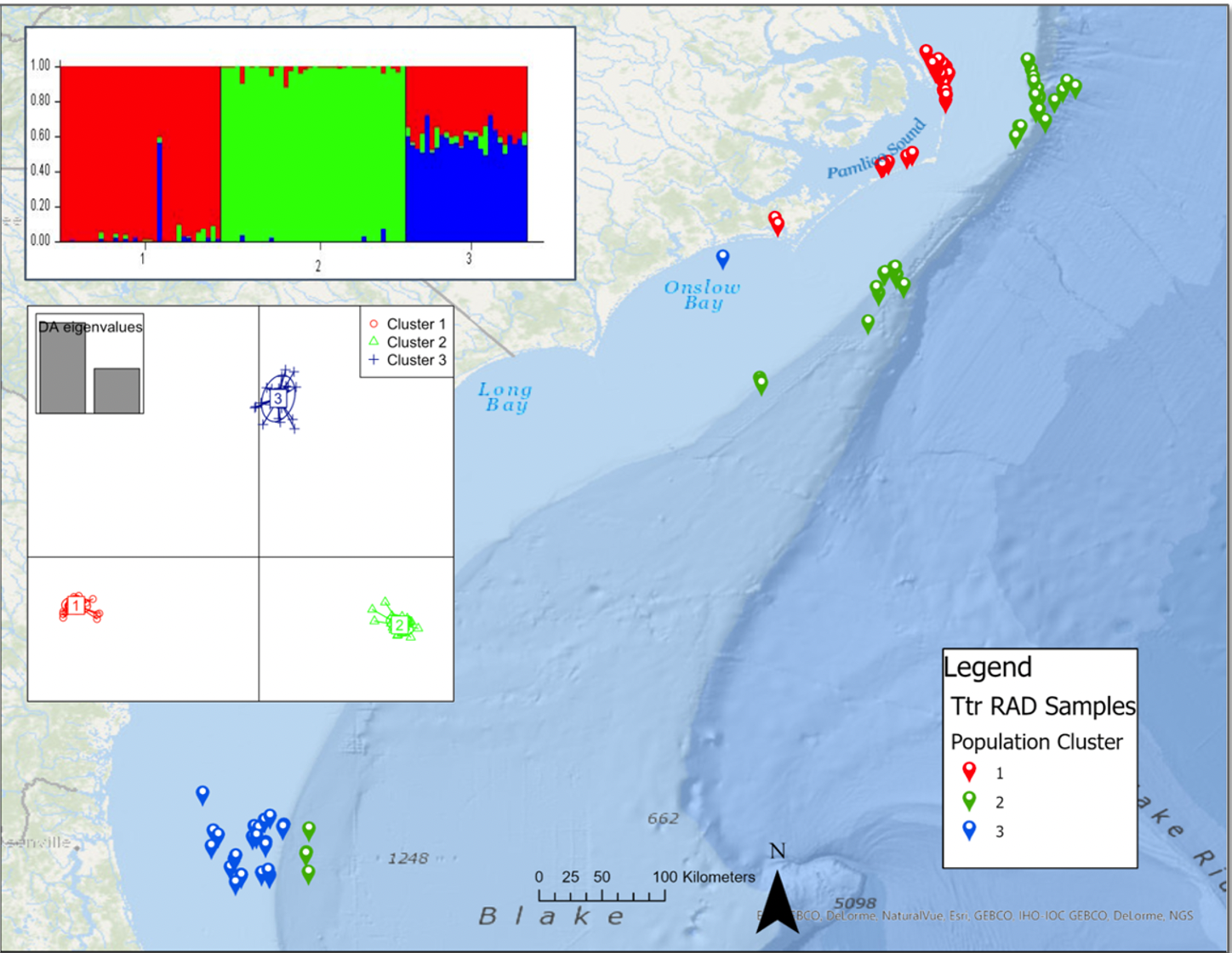Select the numbered centroid 1 in scatter plot
Image resolution: width=1232 pixels, height=953 pixels.
(x=77, y=606)
